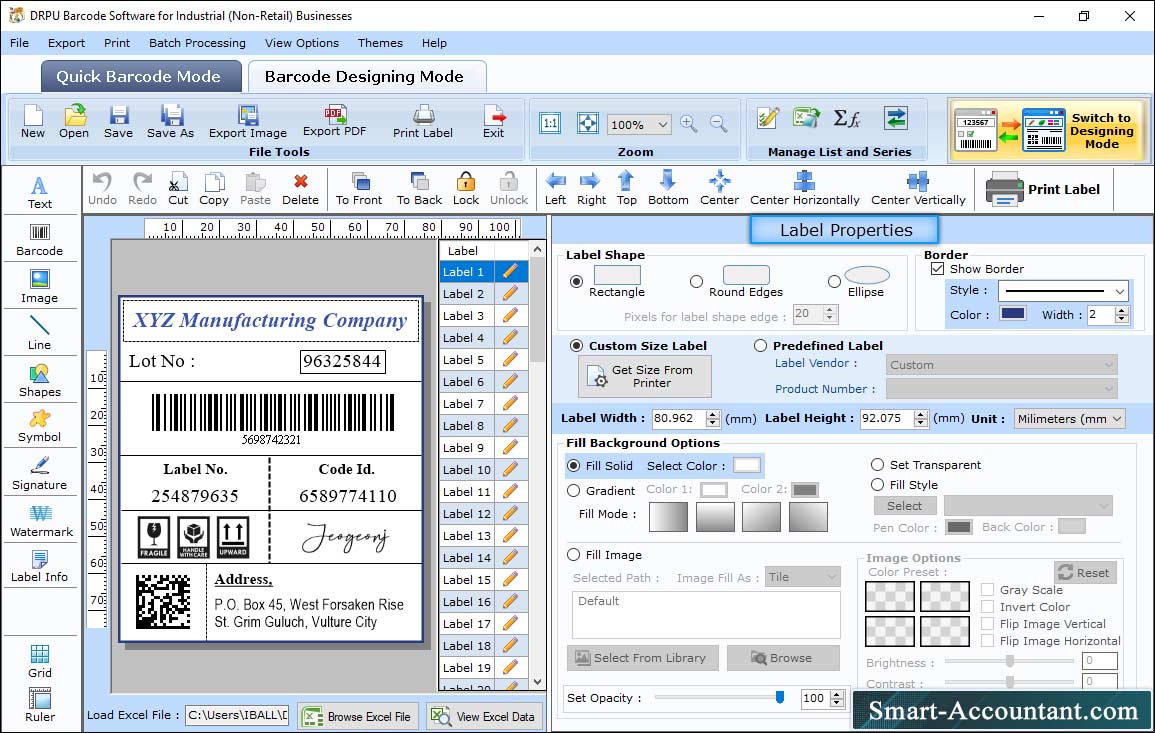Choose the Symbol tool
1155x733 pixels.
[40, 427]
